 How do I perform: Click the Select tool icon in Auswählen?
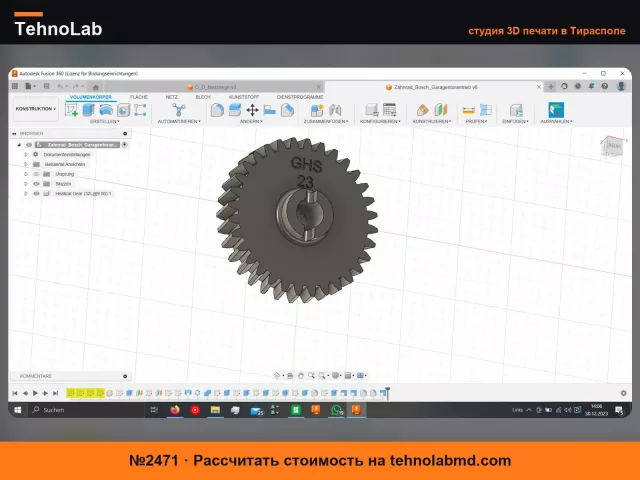tap(556, 110)
